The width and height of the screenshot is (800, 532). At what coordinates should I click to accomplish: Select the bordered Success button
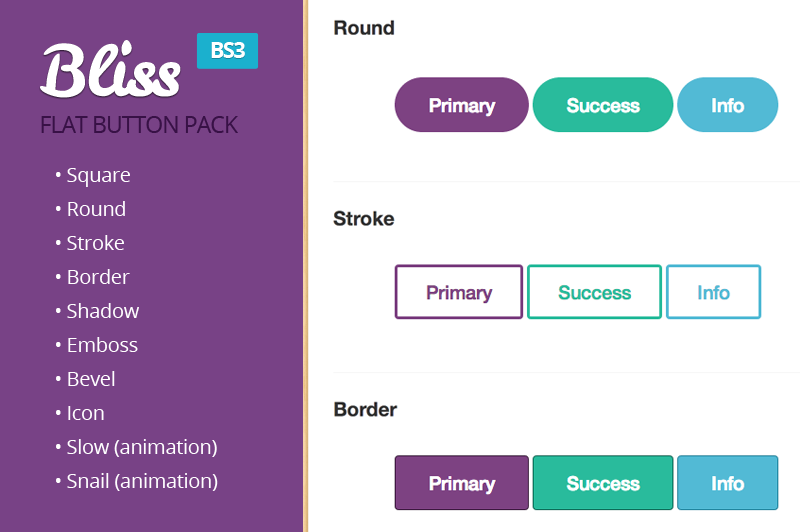coord(602,483)
